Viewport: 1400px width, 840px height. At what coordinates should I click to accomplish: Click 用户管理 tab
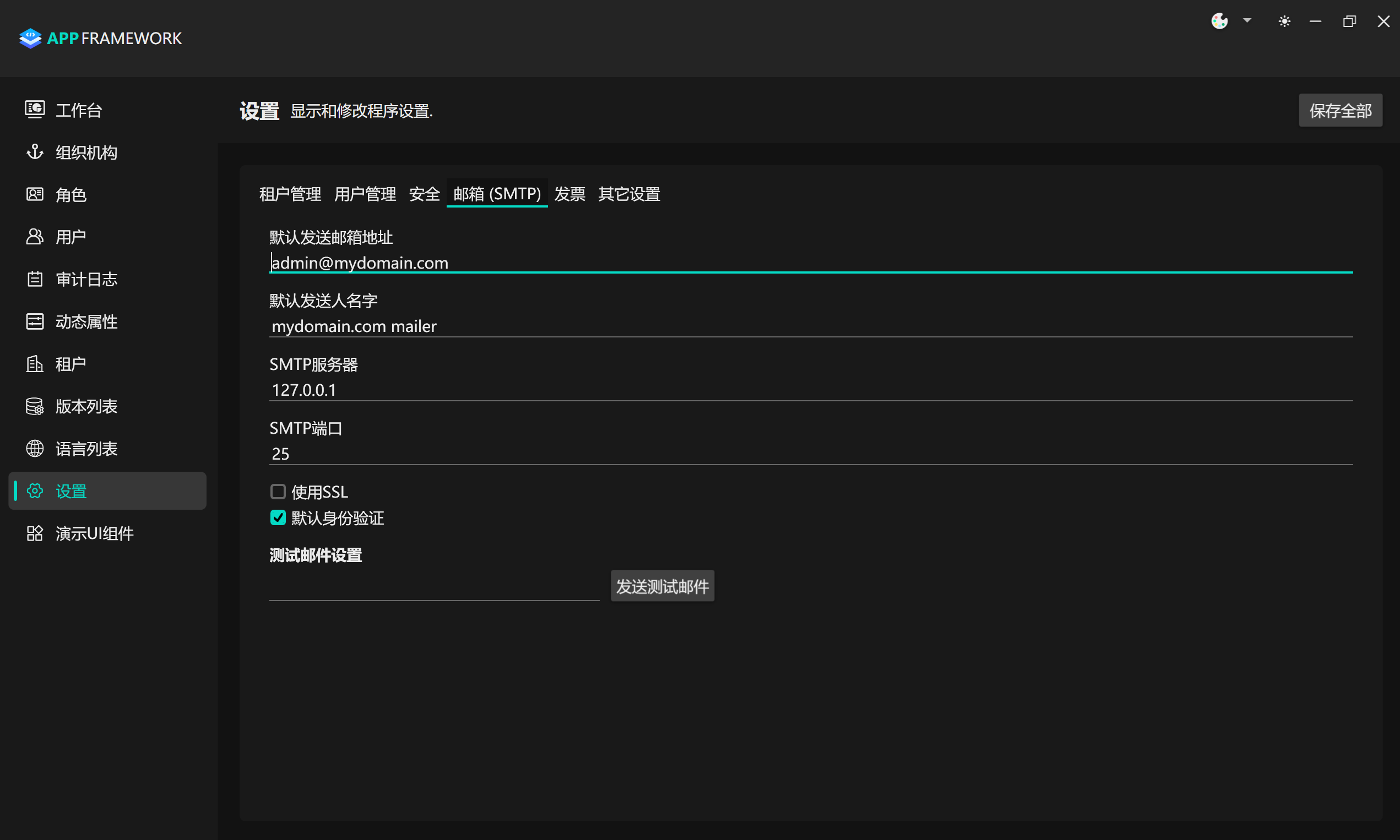pos(363,194)
